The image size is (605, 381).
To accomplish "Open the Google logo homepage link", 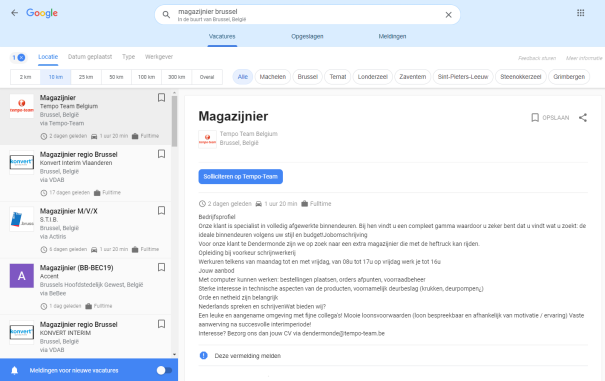I will pyautogui.click(x=42, y=13).
